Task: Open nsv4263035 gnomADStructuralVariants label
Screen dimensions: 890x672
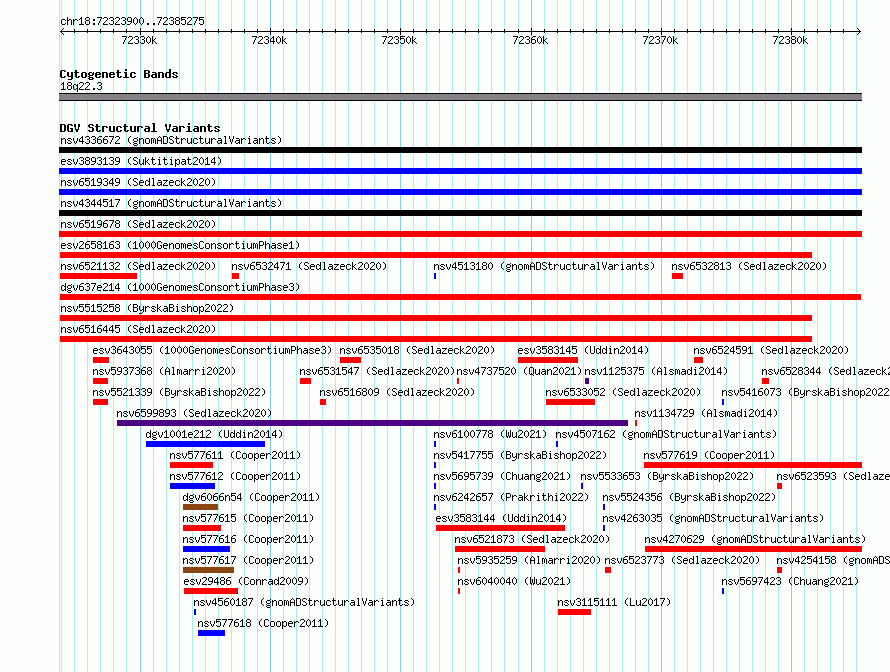Action: [x=713, y=518]
